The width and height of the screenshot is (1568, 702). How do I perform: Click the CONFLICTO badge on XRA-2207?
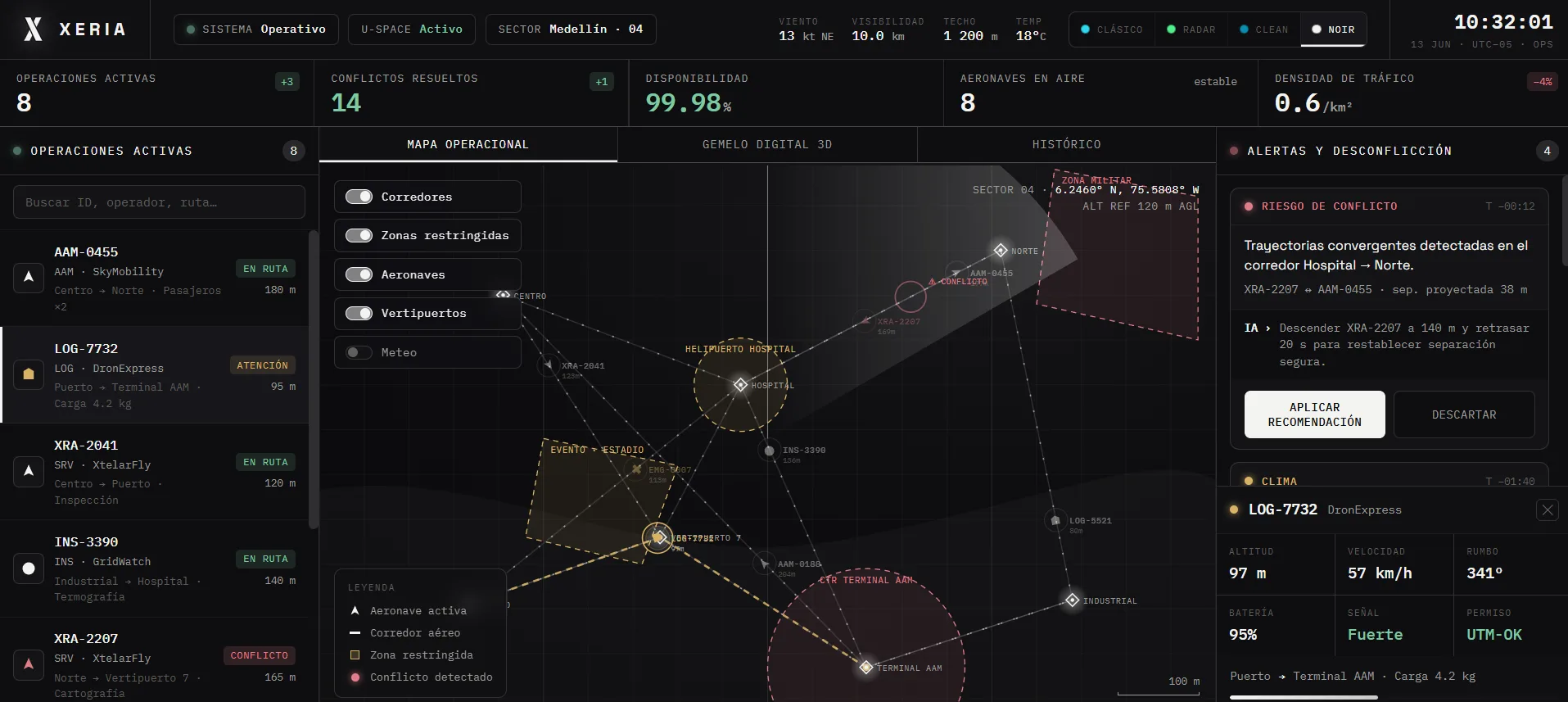click(x=259, y=655)
